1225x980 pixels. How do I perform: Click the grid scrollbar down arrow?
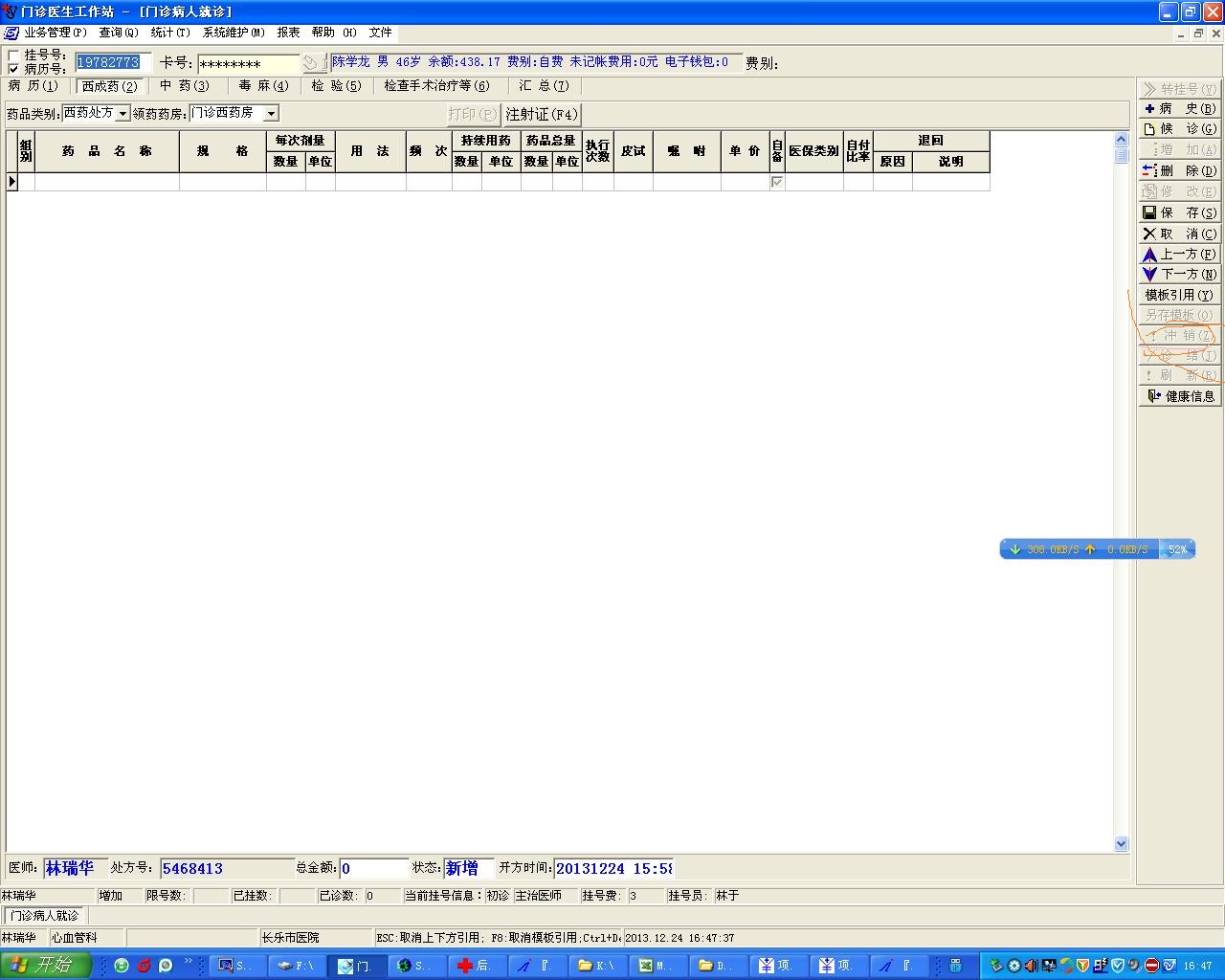[x=1122, y=843]
